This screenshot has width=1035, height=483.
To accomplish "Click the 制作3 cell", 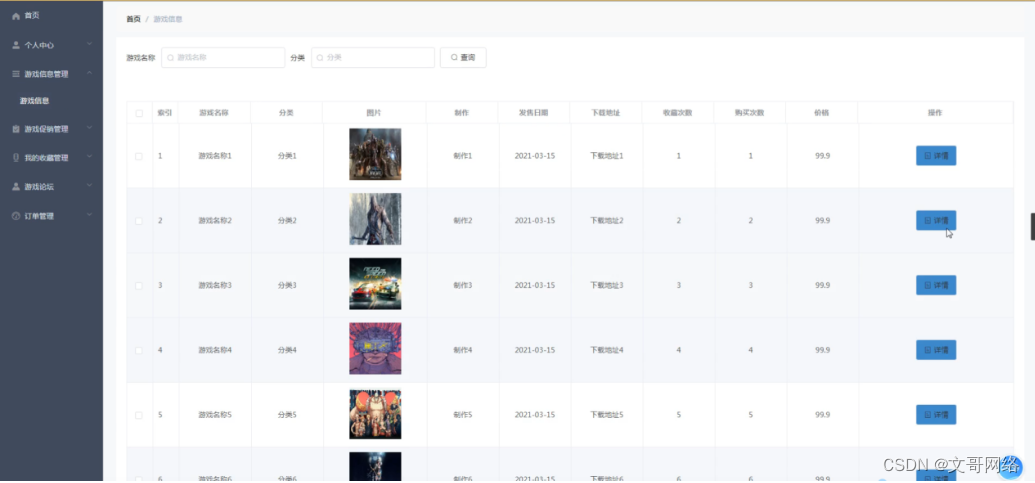I will pyautogui.click(x=463, y=285).
